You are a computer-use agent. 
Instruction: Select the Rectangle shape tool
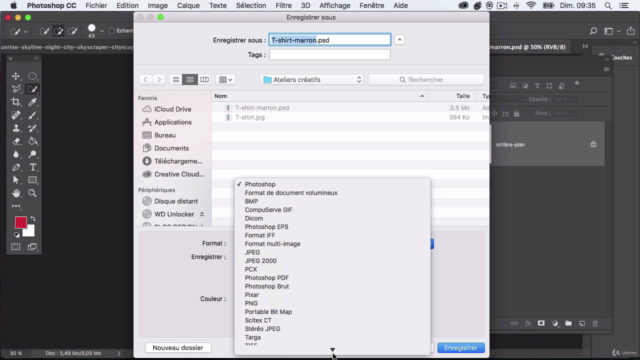32,180
